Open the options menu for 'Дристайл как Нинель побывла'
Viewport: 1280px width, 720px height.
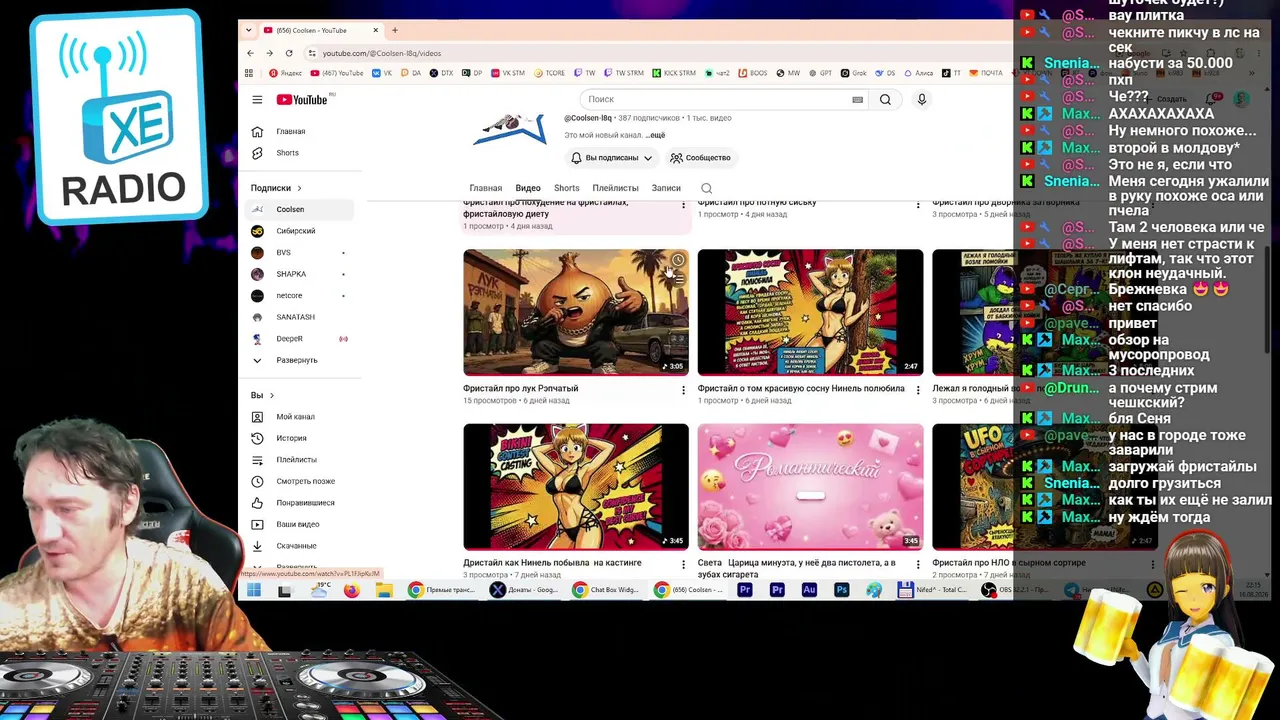point(683,563)
